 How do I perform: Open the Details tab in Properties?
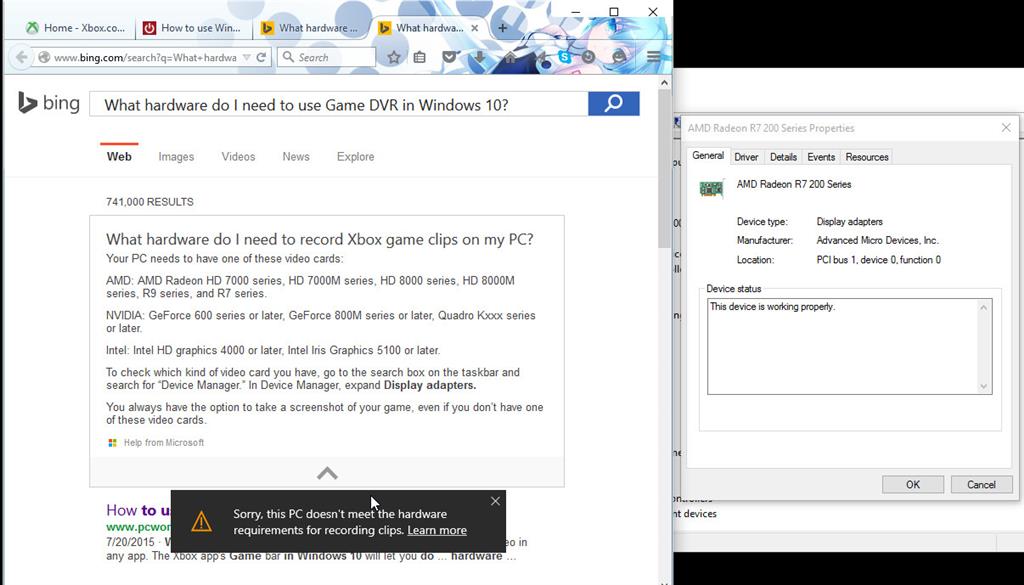[783, 157]
